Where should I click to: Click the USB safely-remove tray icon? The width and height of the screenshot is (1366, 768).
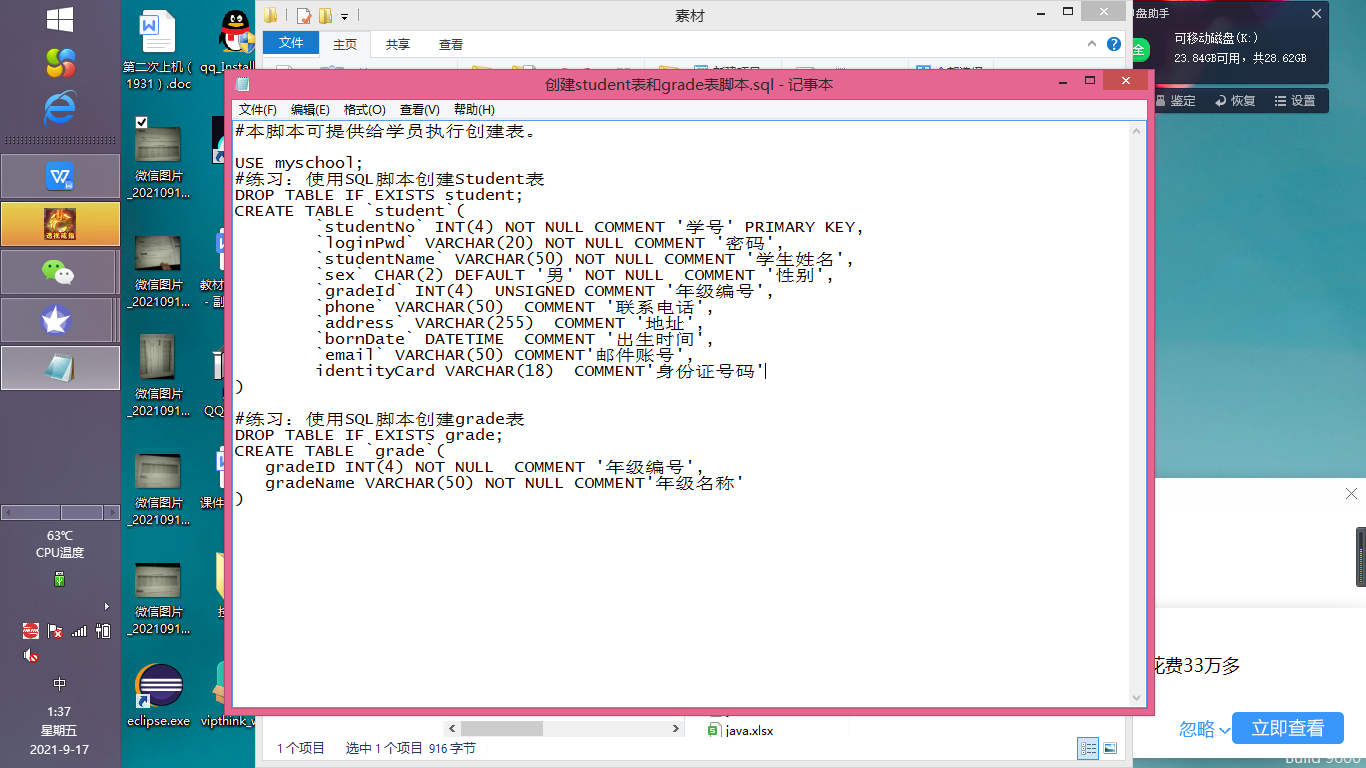tap(59, 579)
